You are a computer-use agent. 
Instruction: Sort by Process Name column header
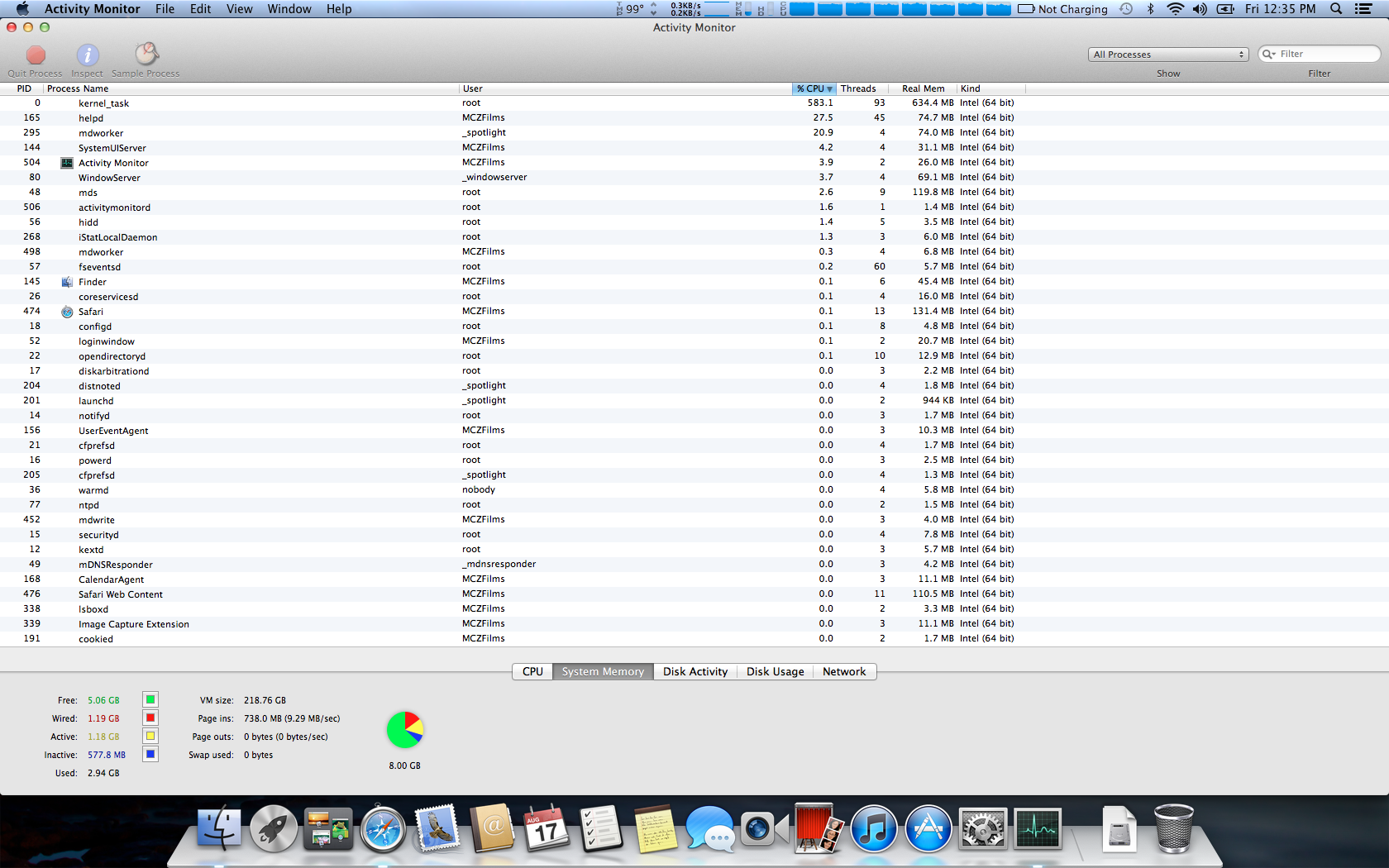[x=251, y=88]
